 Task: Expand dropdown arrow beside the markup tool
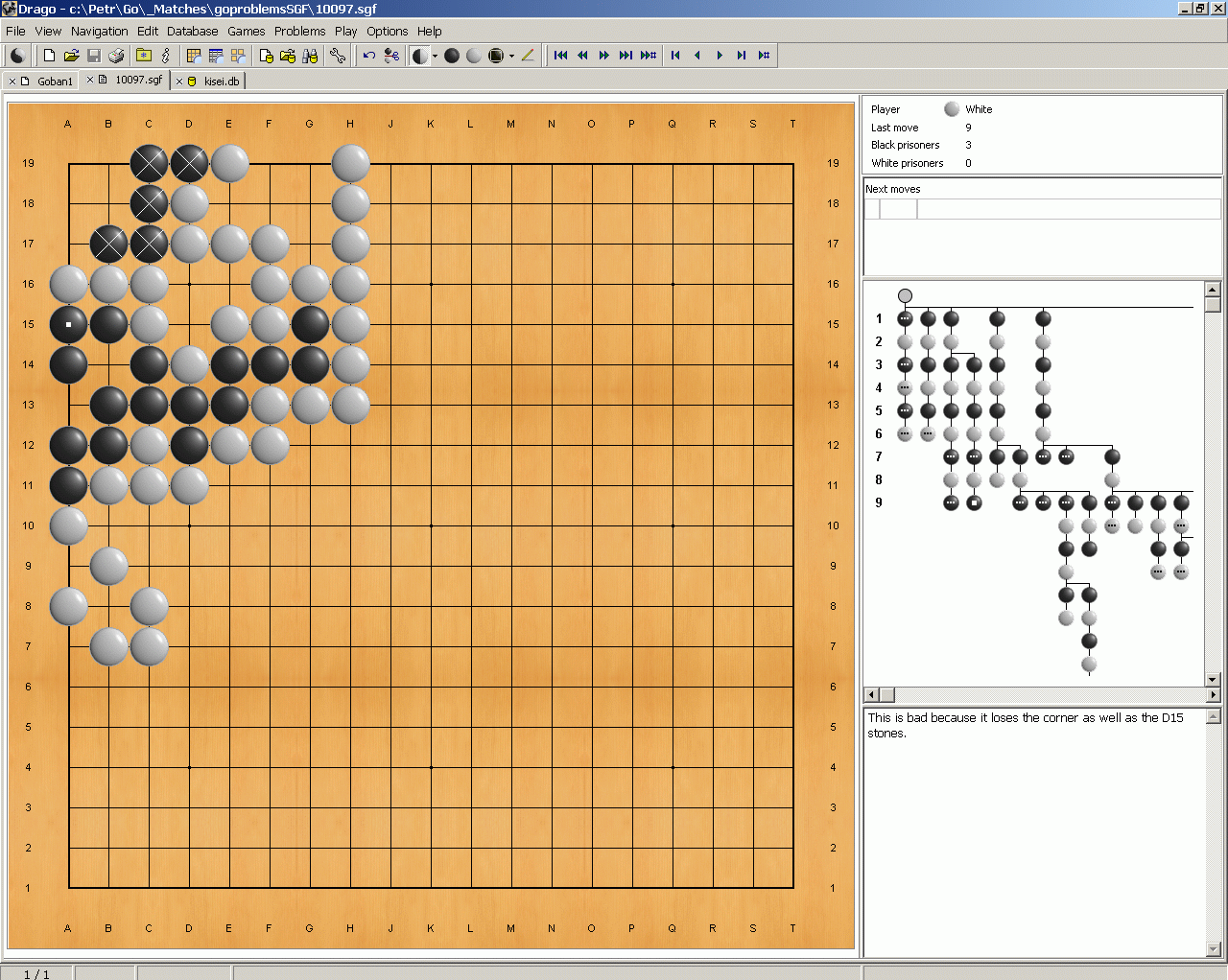(x=511, y=56)
